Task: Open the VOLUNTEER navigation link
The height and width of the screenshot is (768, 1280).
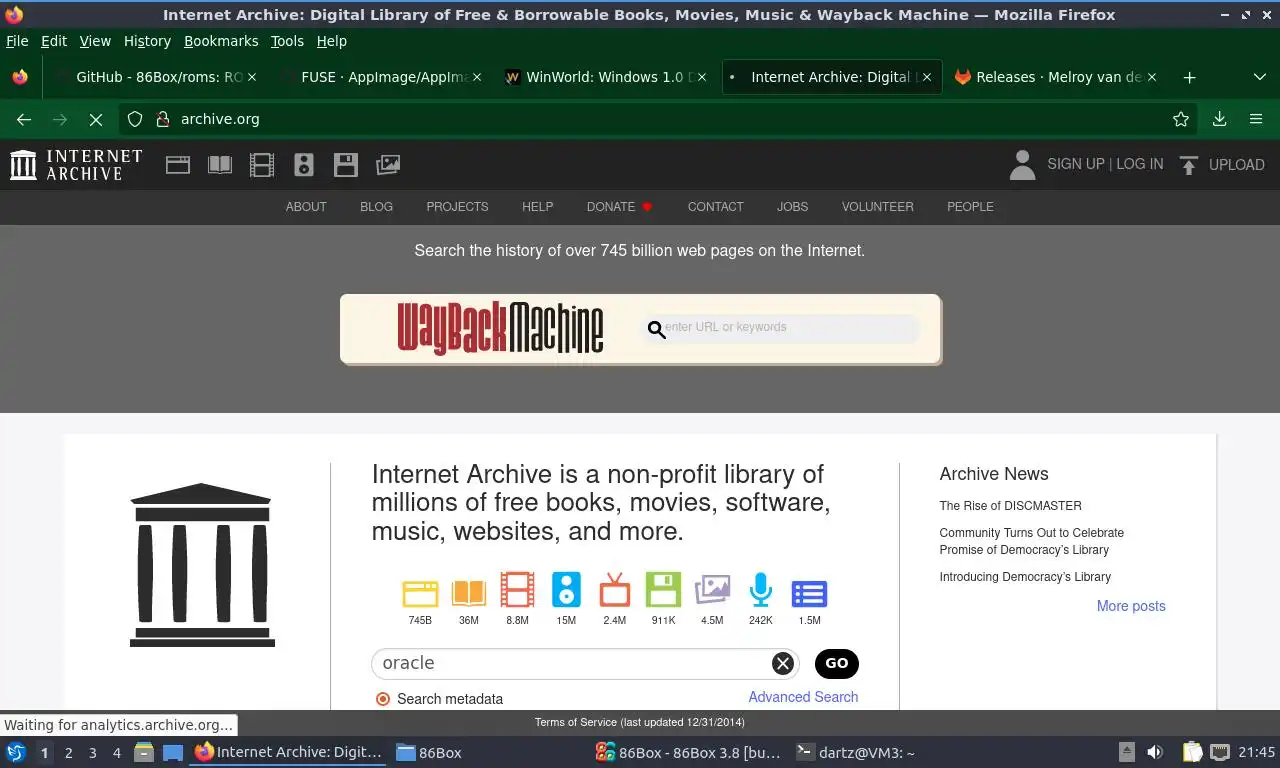Action: (x=877, y=207)
